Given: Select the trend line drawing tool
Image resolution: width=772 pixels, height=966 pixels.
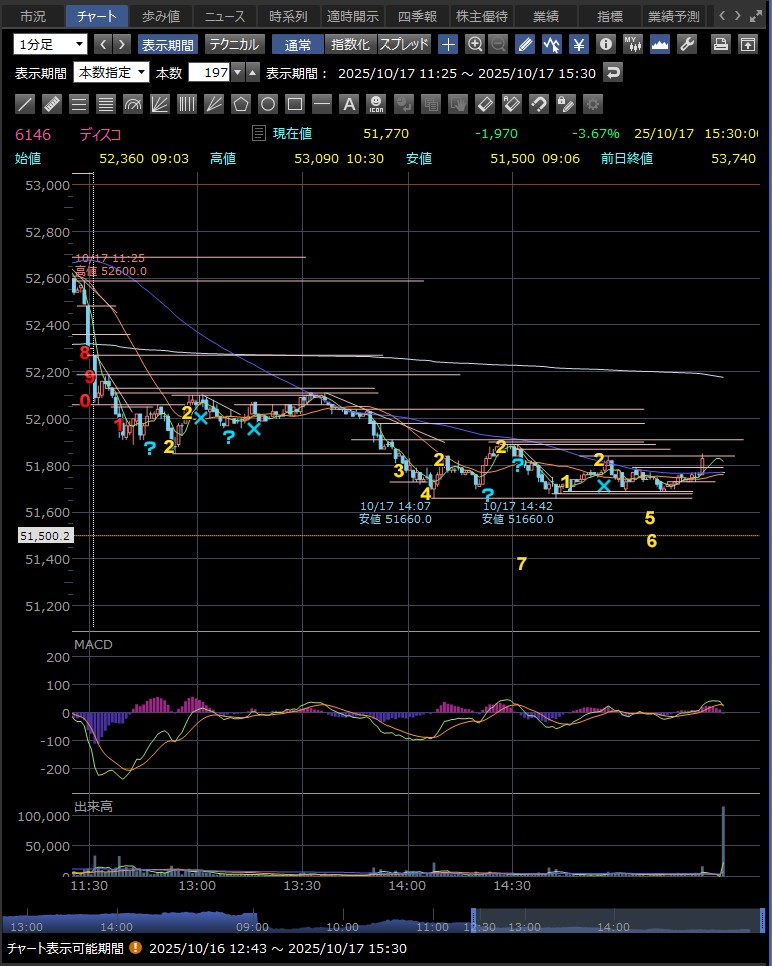Looking at the screenshot, I should point(26,103).
